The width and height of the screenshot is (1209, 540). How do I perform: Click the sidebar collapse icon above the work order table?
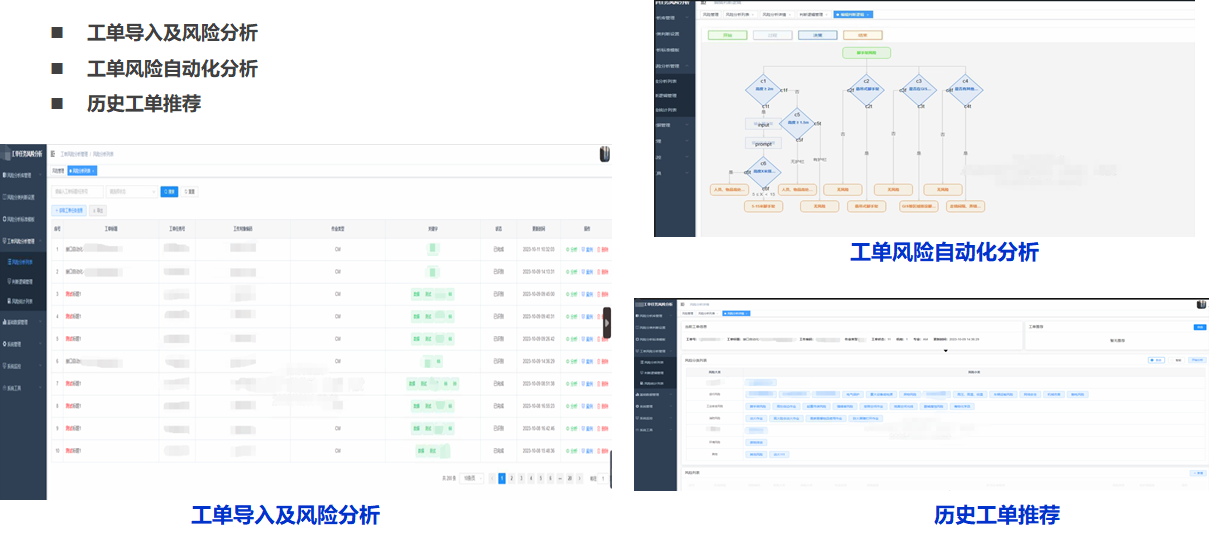pyautogui.click(x=53, y=154)
